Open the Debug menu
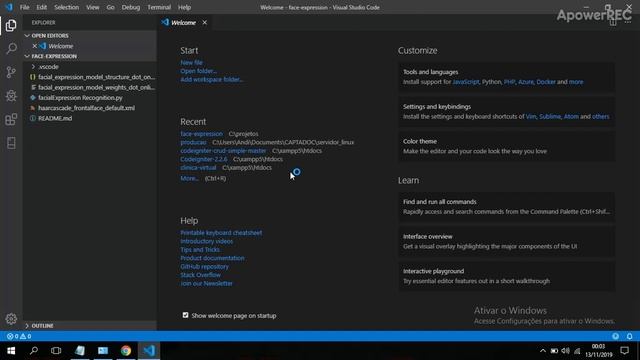Screen dimensions: 640x360 (131, 7)
